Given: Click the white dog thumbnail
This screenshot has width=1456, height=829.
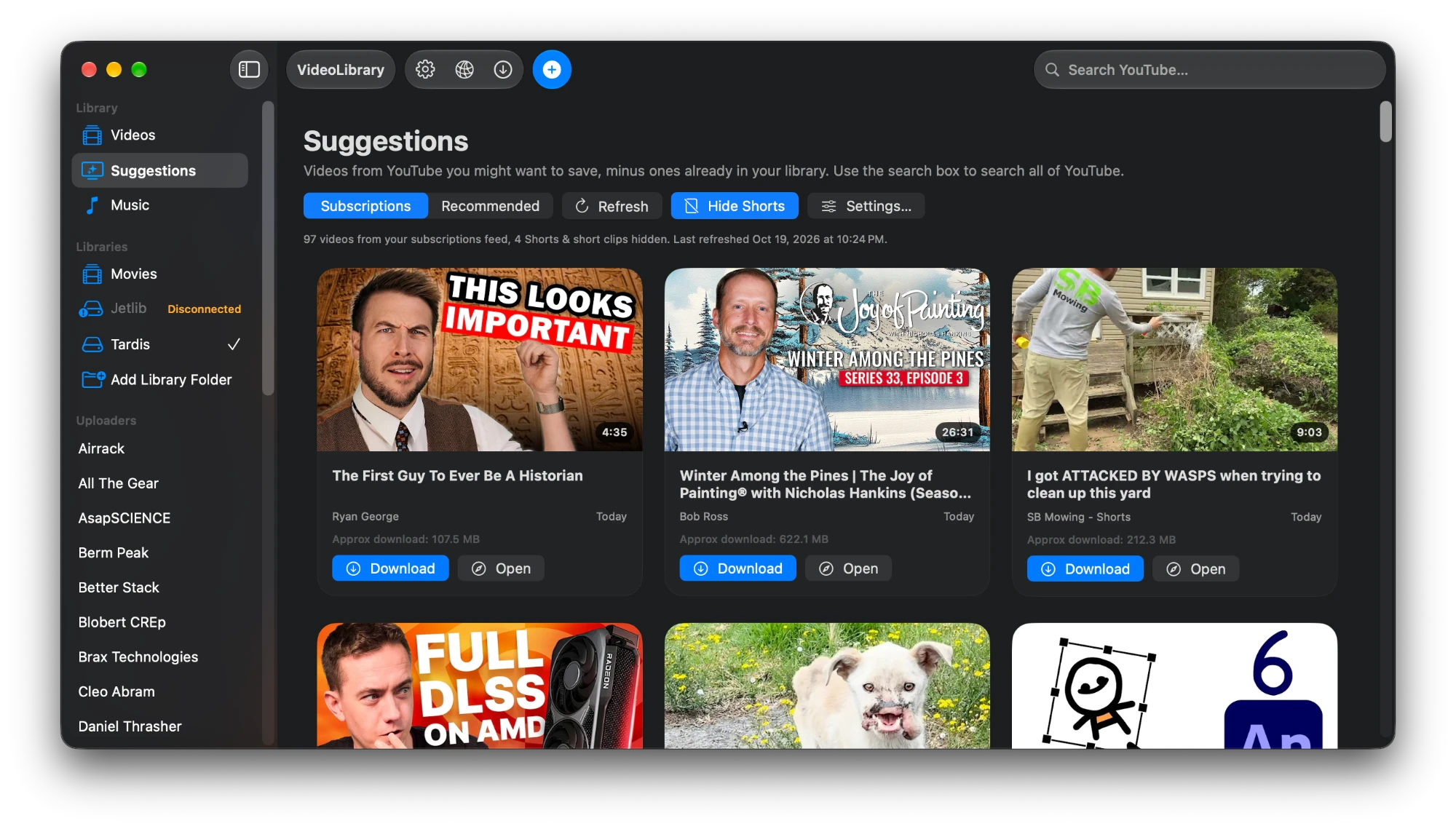Looking at the screenshot, I should 827,686.
